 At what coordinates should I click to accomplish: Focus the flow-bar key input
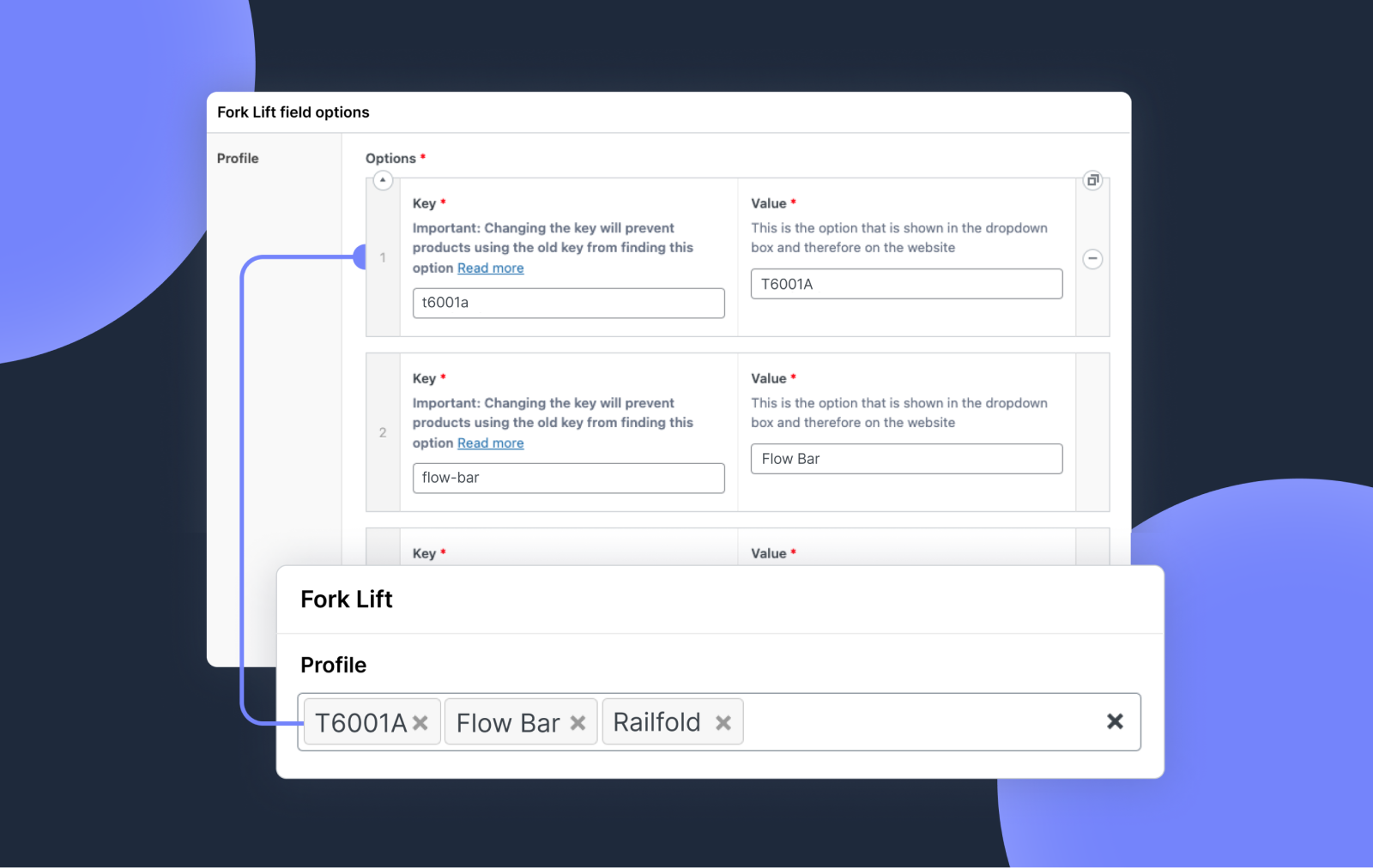[568, 478]
